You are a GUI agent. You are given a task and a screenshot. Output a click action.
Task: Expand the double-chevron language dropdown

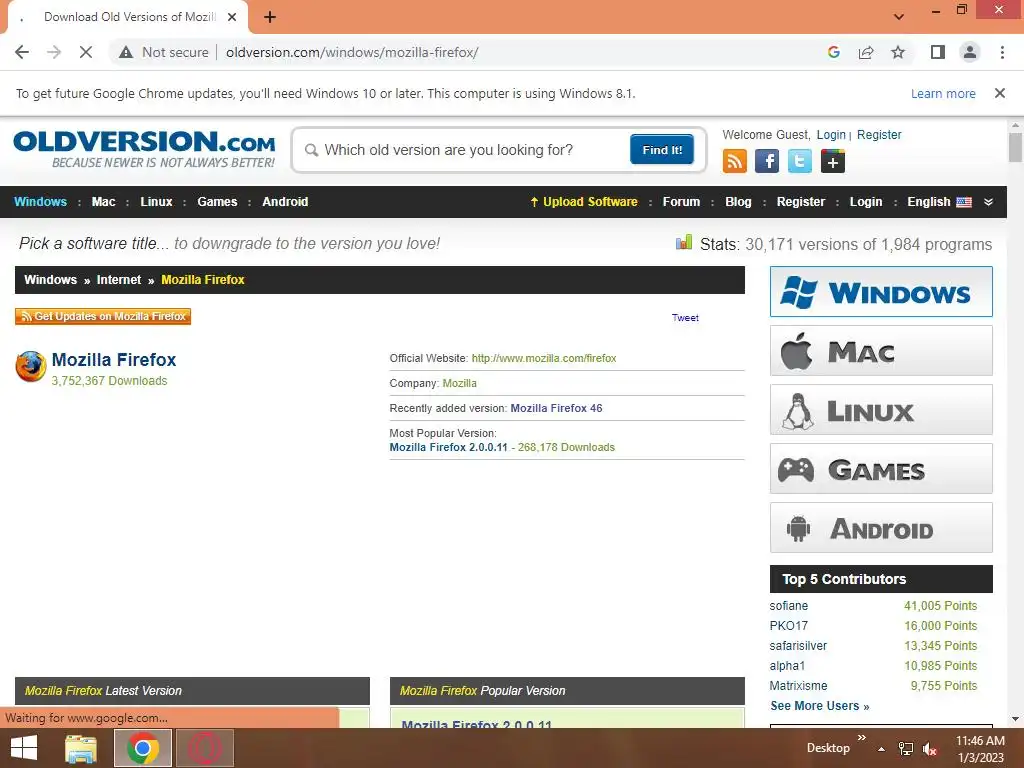point(988,202)
